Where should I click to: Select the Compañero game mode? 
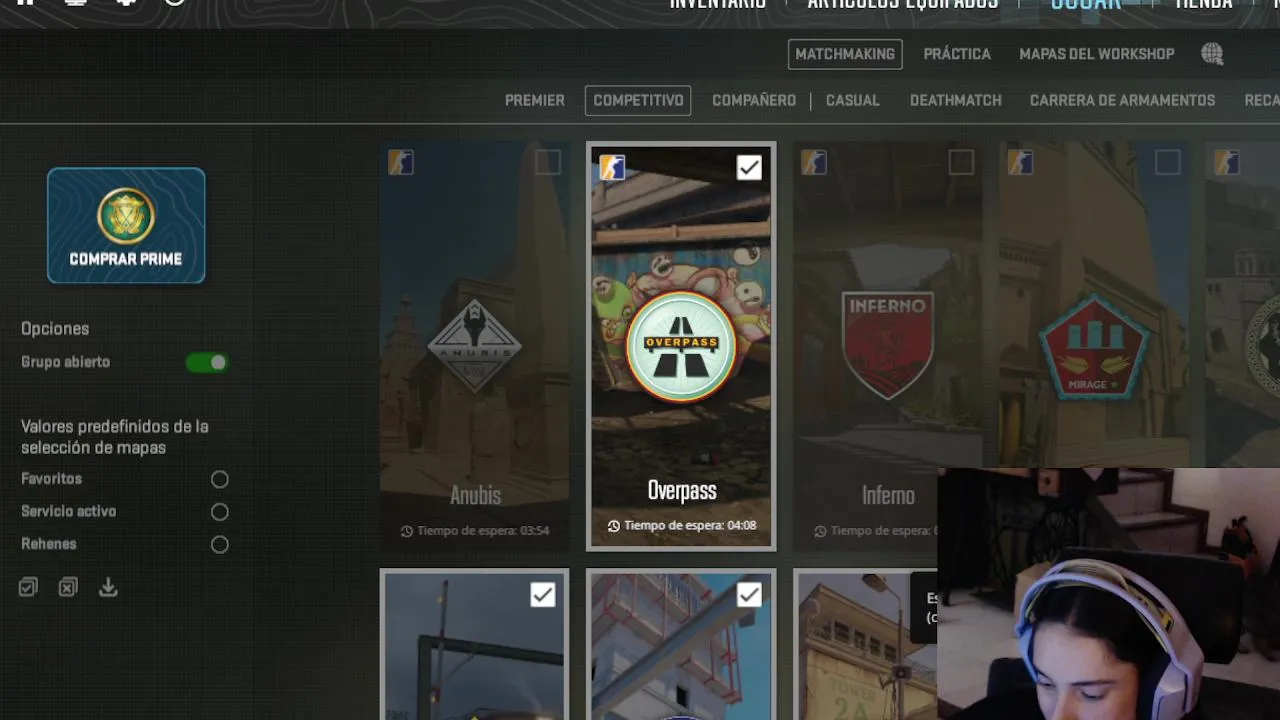click(754, 100)
